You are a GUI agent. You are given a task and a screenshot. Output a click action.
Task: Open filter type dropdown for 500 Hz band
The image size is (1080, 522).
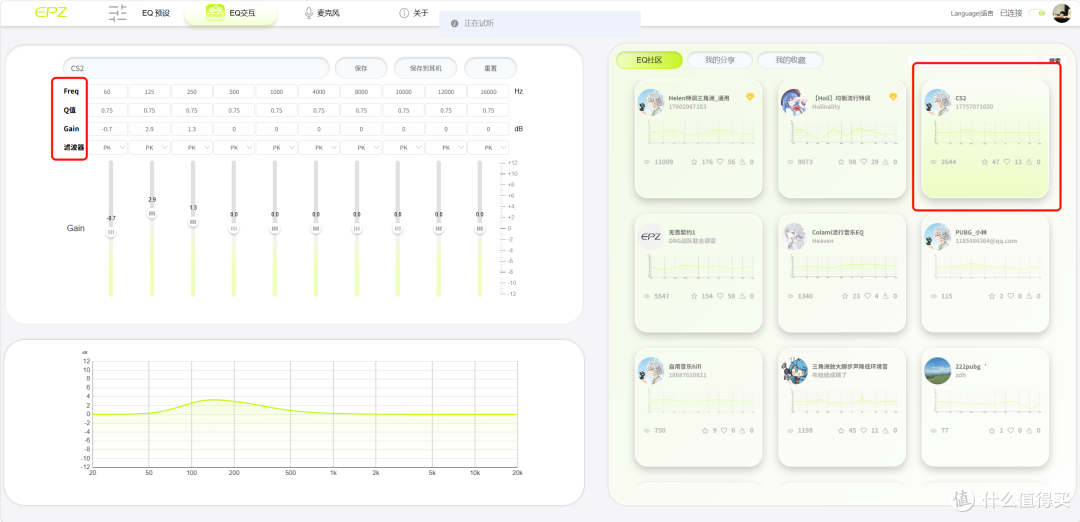[x=234, y=147]
